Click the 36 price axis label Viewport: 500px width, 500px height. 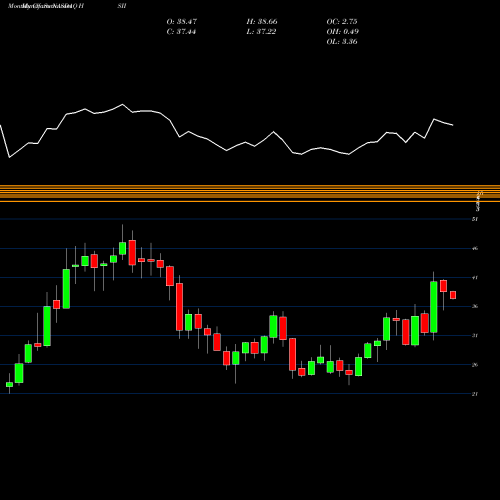pos(475,307)
